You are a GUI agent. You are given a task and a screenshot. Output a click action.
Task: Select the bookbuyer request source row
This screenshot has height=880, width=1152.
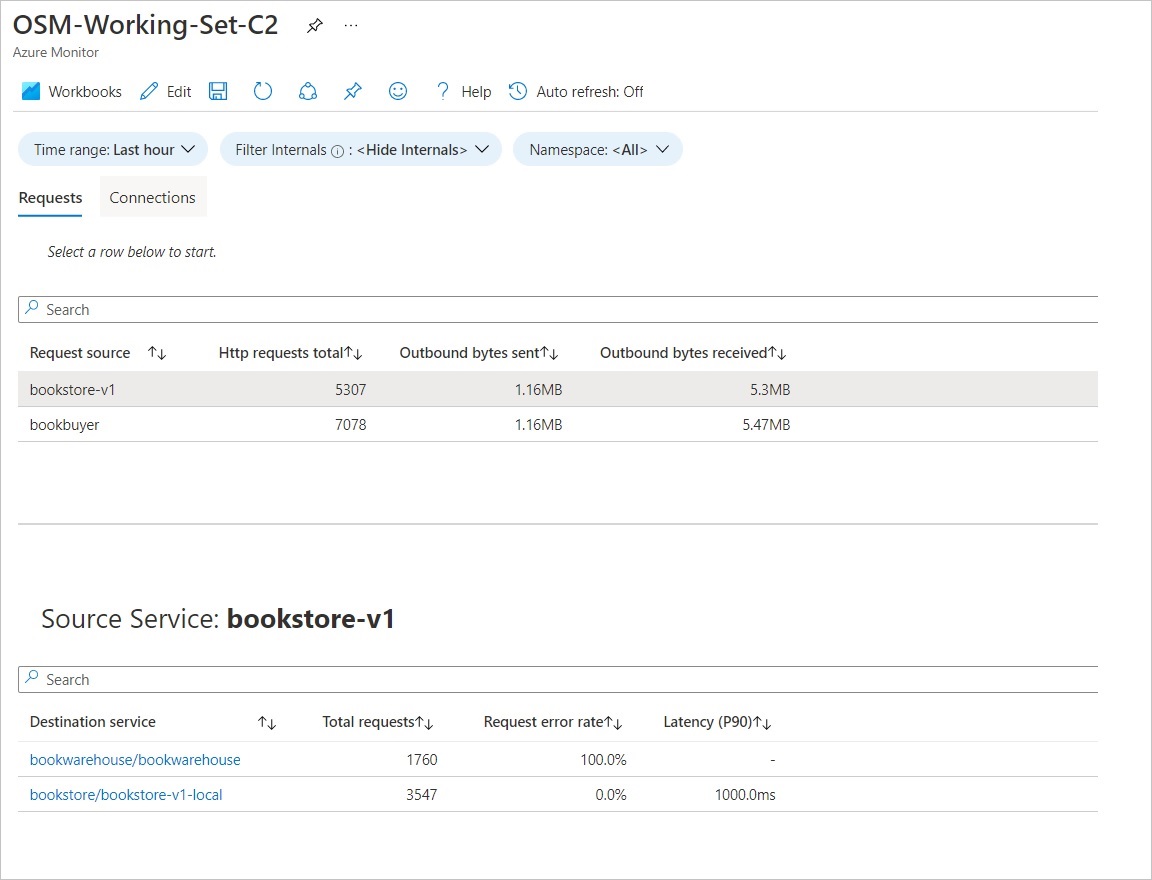[558, 425]
